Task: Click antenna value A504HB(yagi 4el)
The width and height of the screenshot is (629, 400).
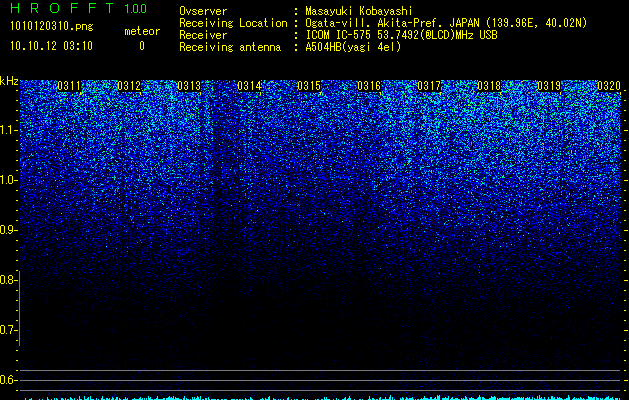Action: tap(353, 47)
